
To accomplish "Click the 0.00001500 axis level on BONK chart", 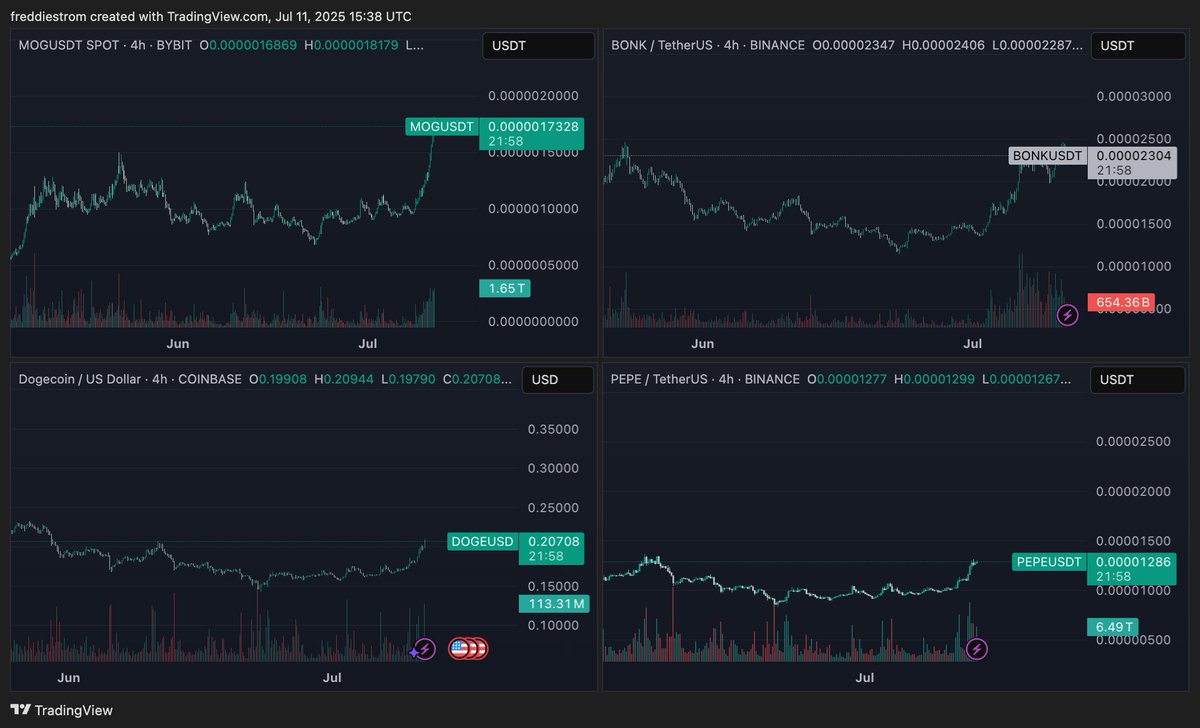I will tap(1134, 224).
